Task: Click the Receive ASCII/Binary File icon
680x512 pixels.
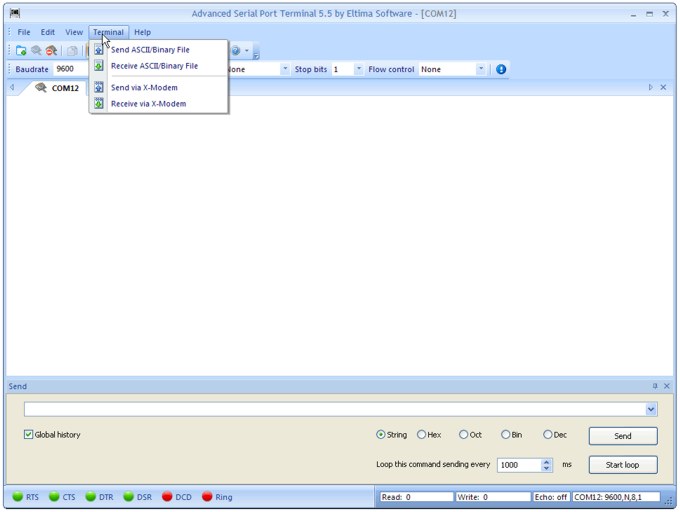Action: coord(99,66)
